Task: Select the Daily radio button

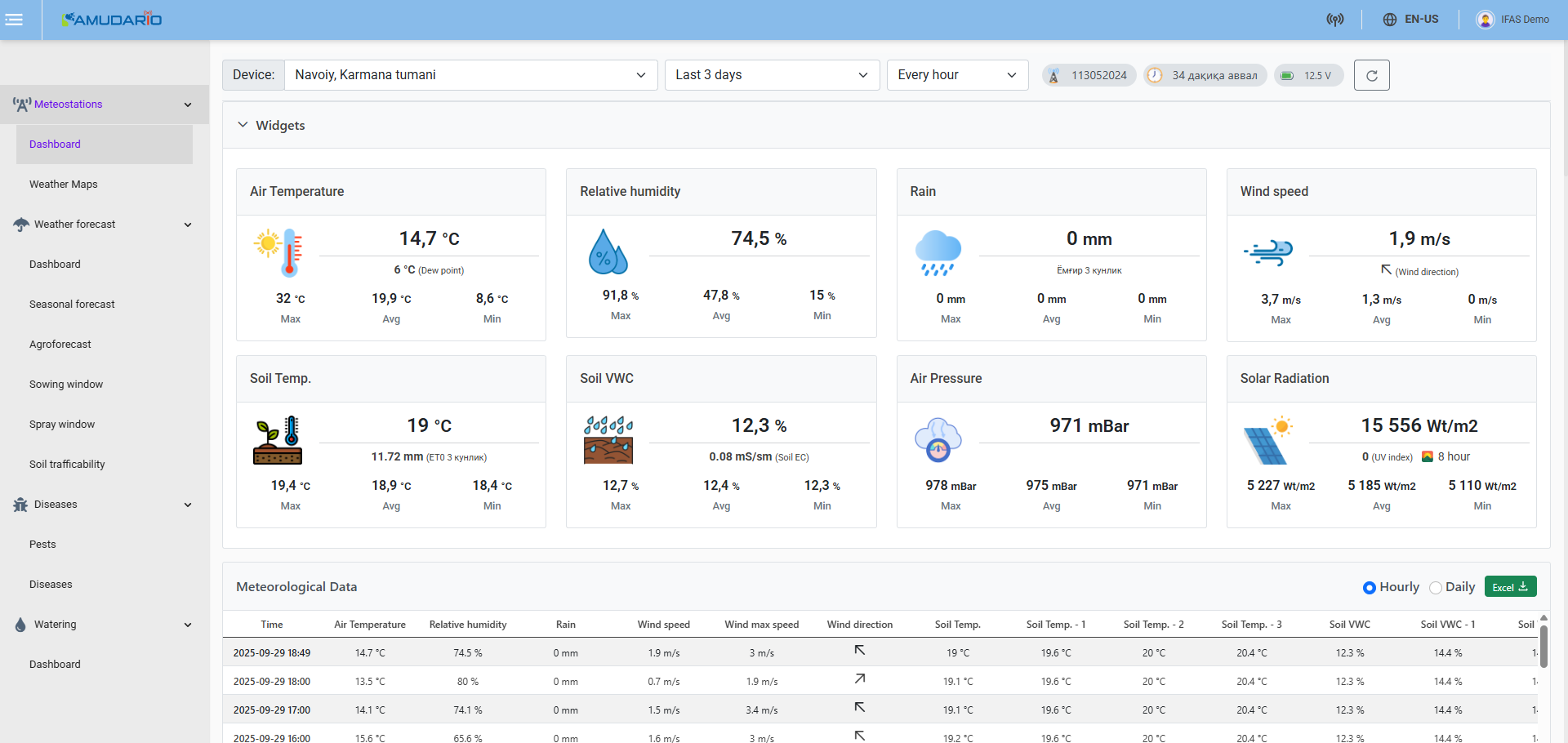Action: [x=1436, y=588]
